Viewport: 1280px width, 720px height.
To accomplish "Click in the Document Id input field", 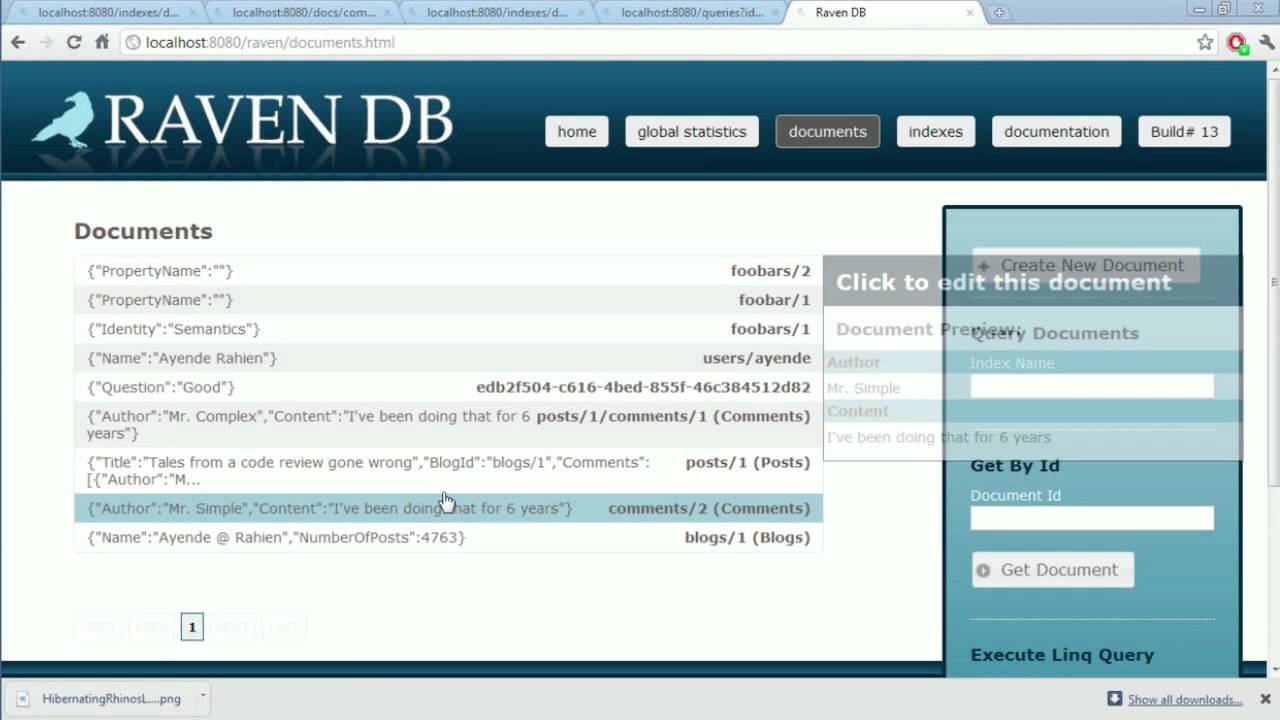I will 1092,518.
